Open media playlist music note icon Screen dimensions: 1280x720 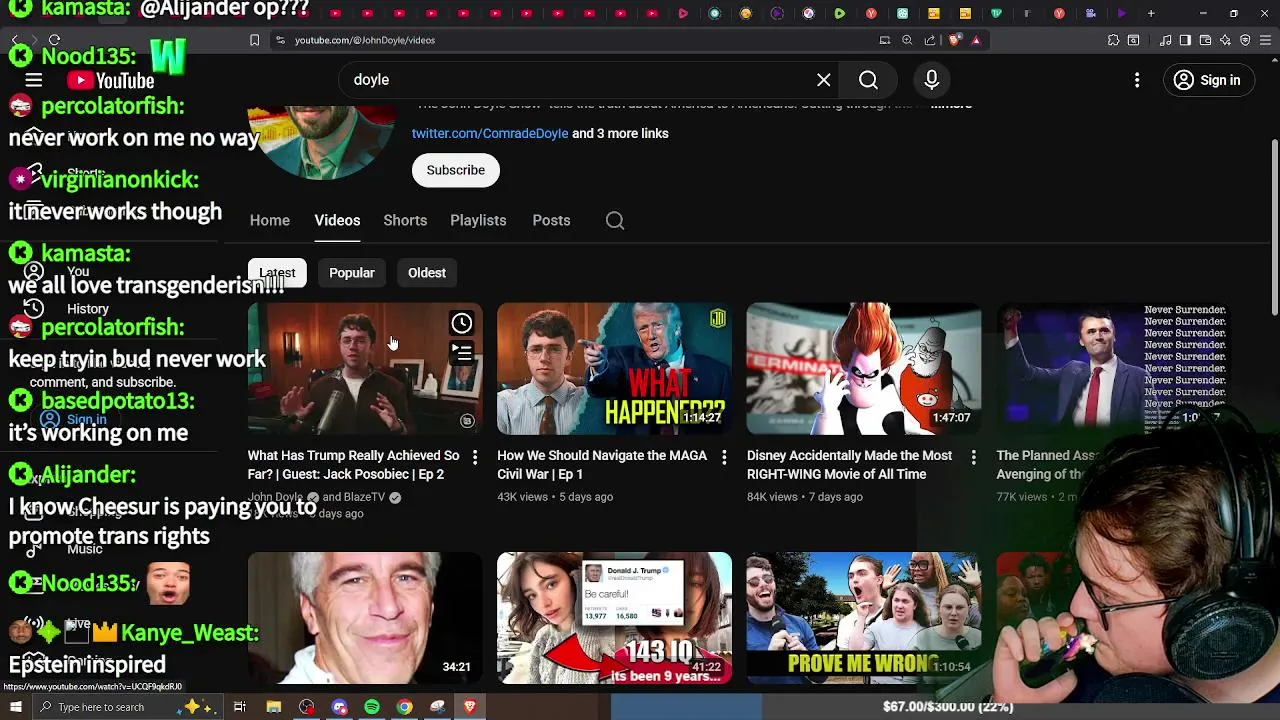[x=1166, y=40]
